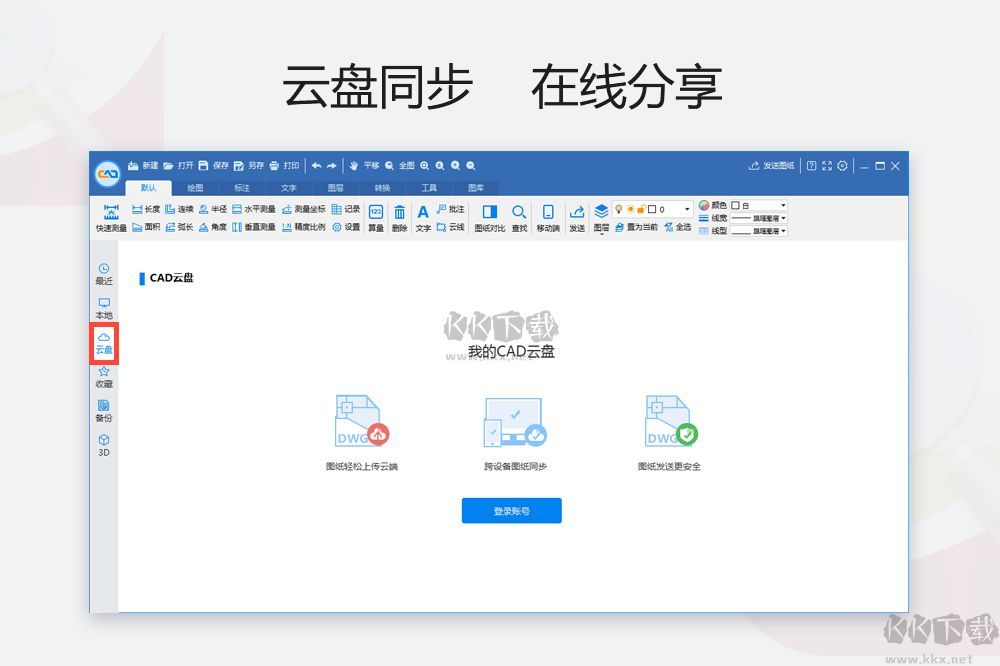The height and width of the screenshot is (666, 1000).
Task: Open the 工具 ribbon tab
Action: tap(430, 188)
